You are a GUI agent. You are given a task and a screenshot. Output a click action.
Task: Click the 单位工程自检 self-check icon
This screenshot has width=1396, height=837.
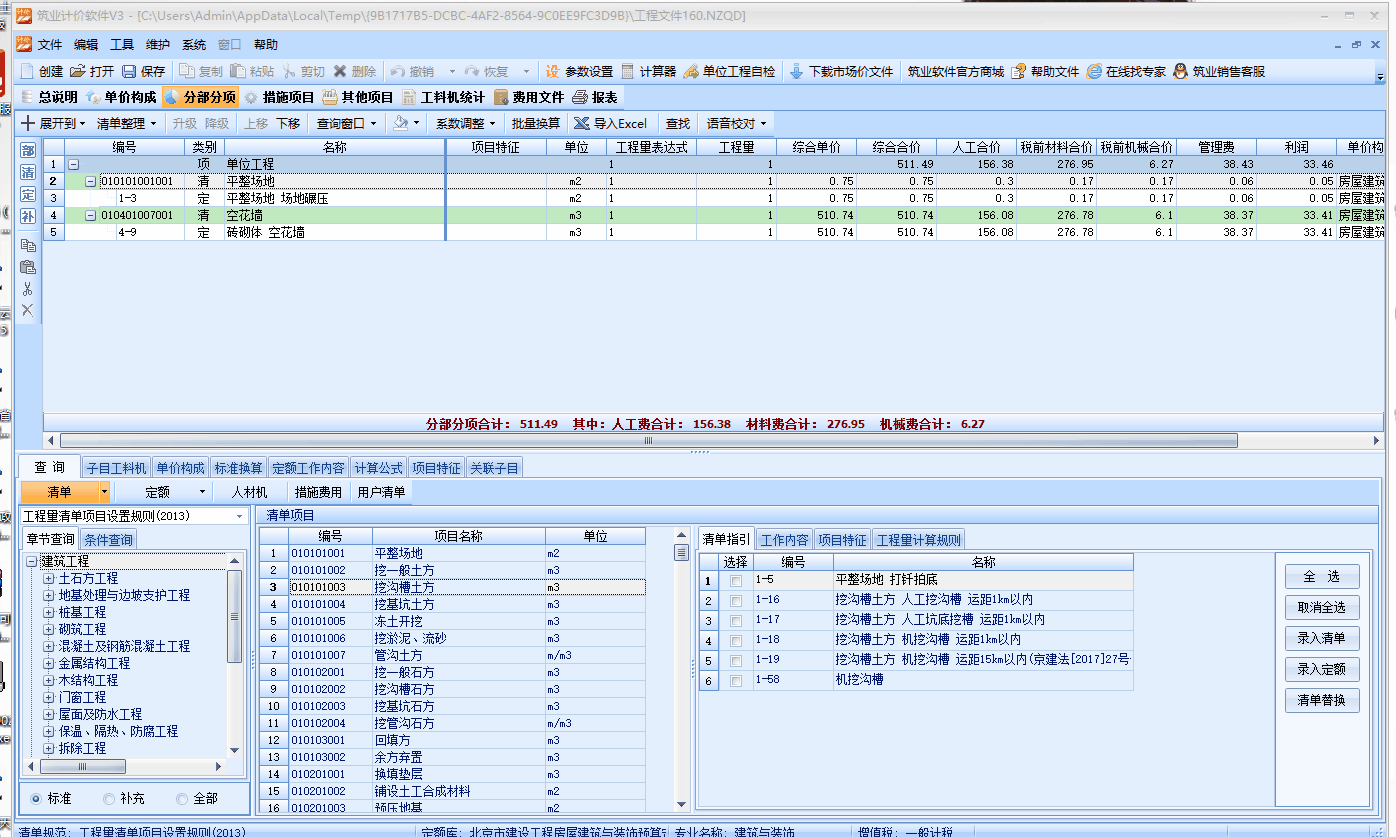[x=692, y=72]
